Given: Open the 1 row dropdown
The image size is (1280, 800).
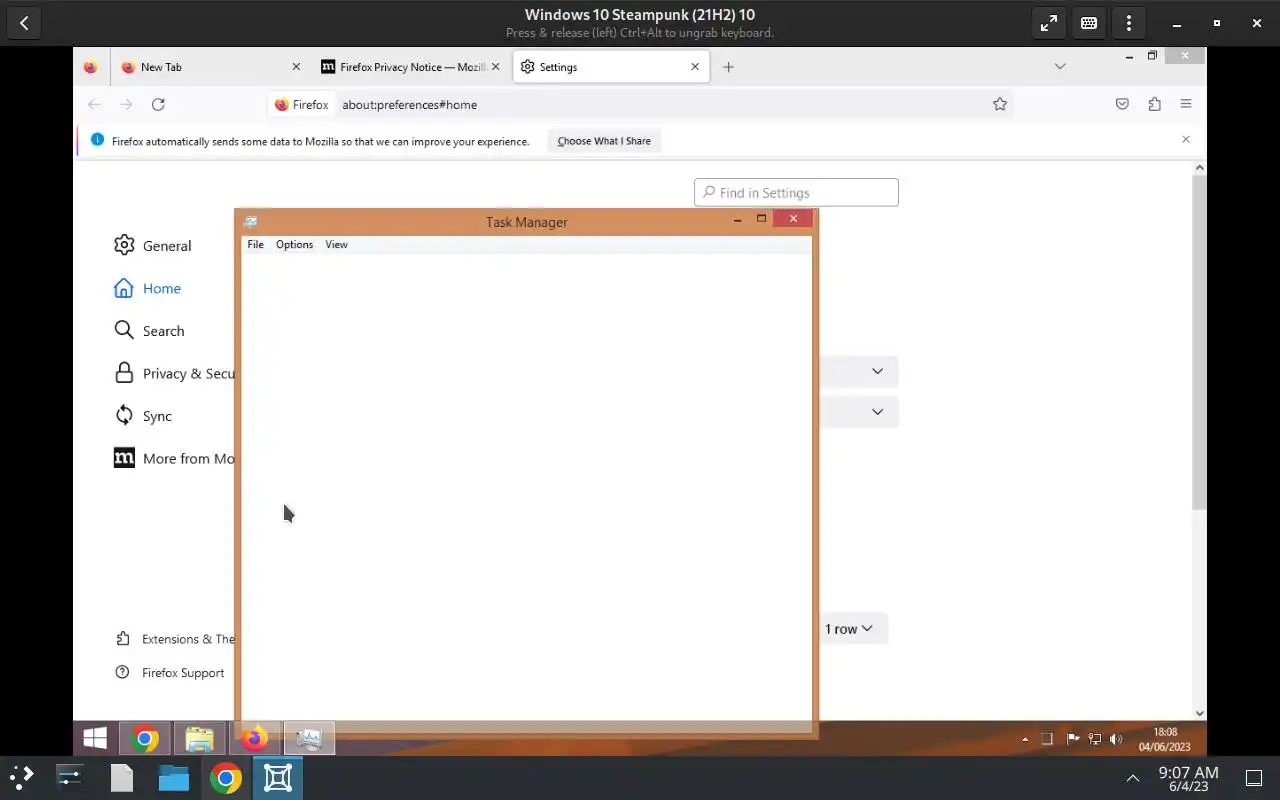Looking at the screenshot, I should click(x=852, y=629).
